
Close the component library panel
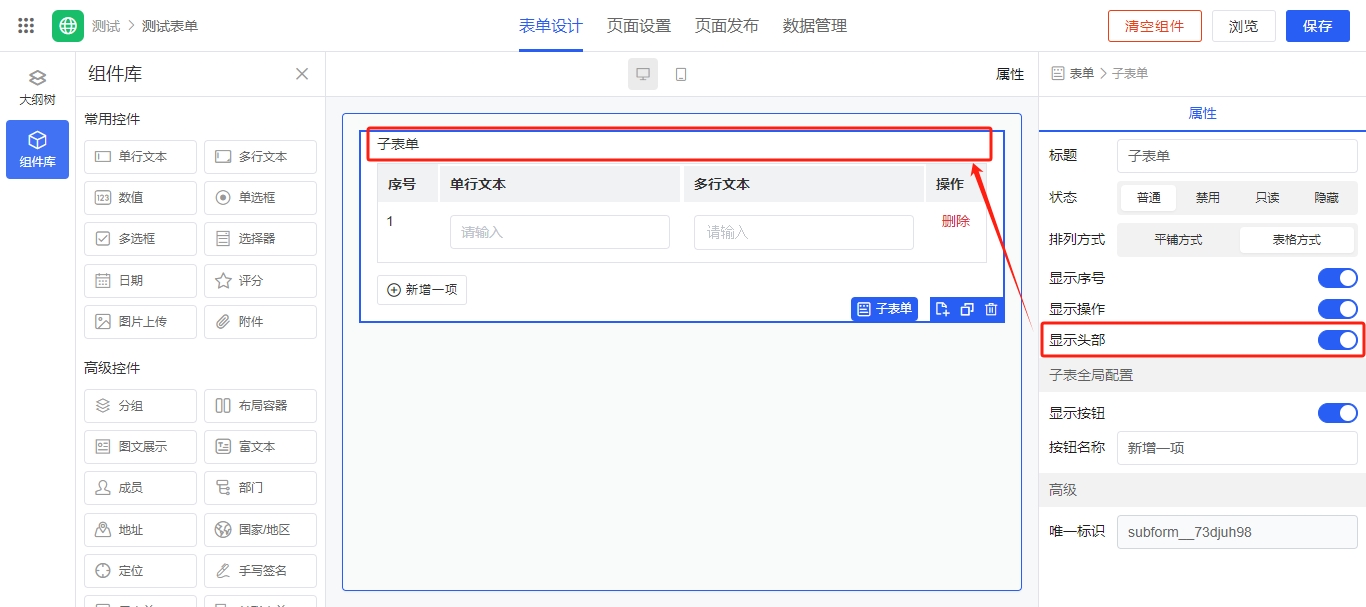302,74
